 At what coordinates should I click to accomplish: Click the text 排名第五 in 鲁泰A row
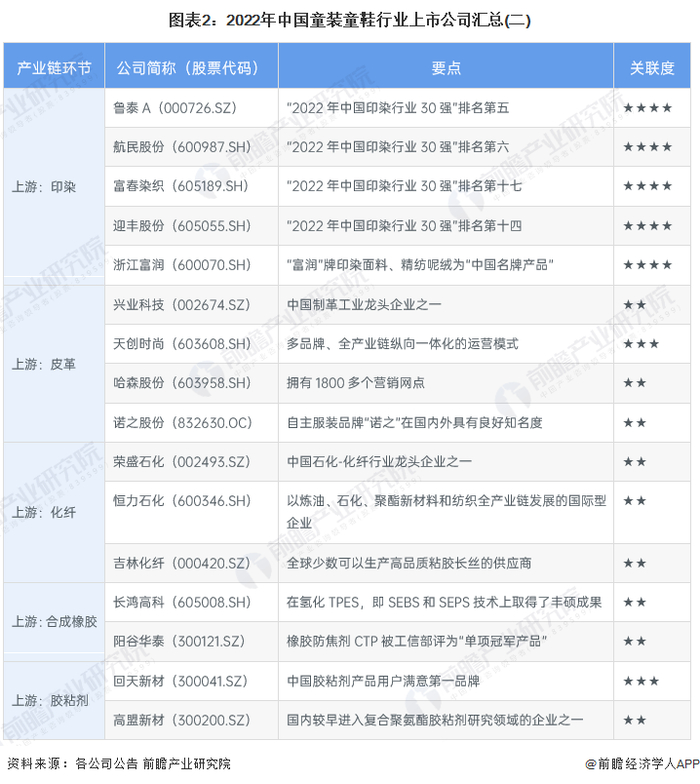pos(484,108)
